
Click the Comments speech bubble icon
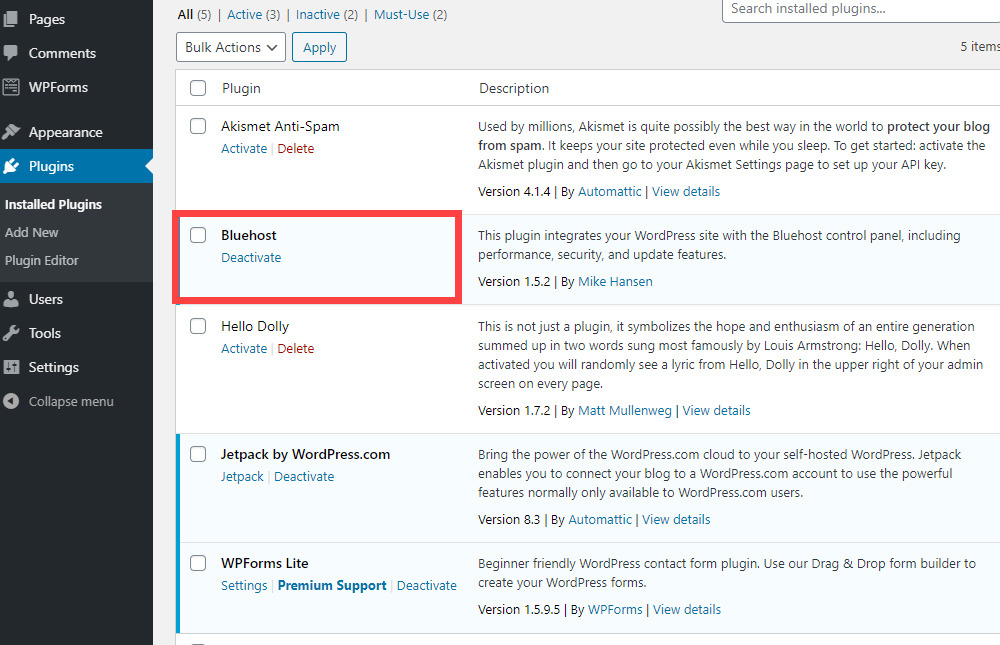pos(11,53)
